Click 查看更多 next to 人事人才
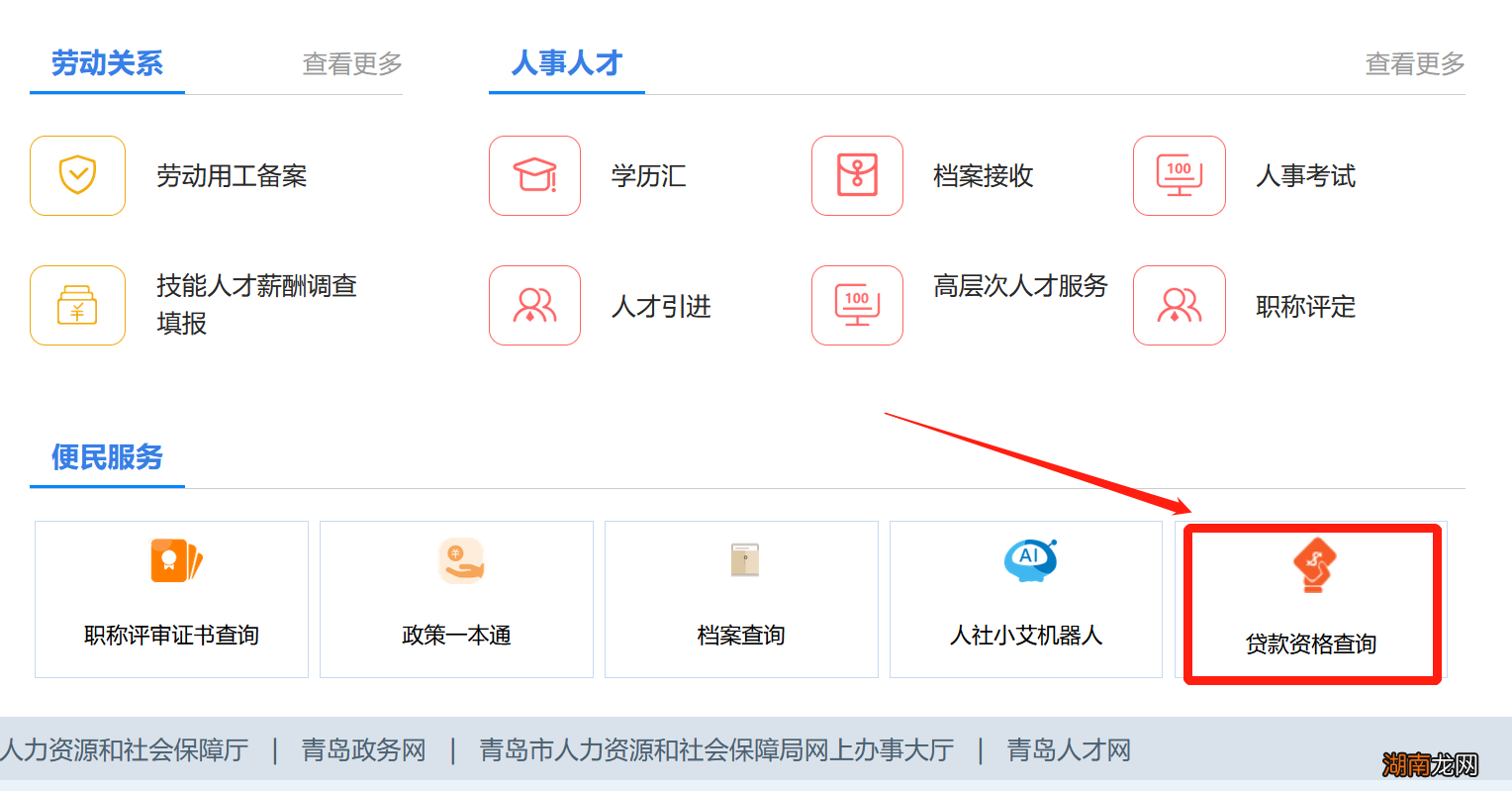The height and width of the screenshot is (791, 1512). tap(1414, 64)
